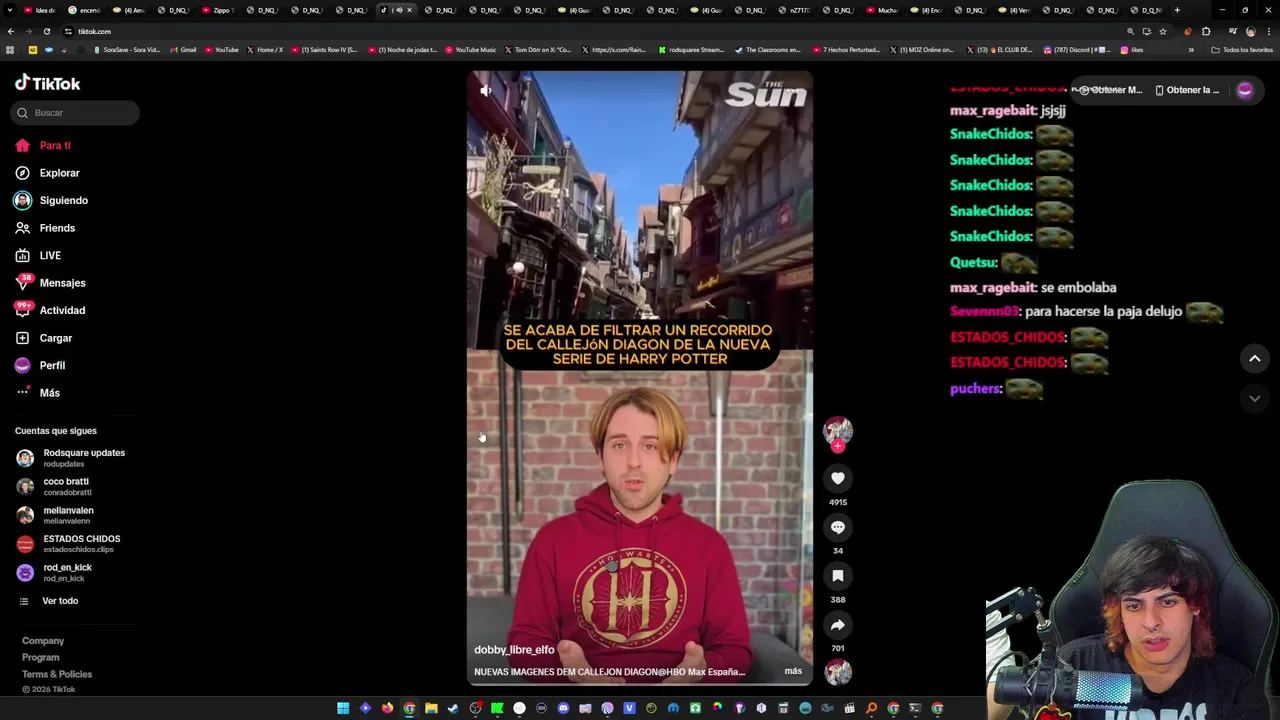Open Program footer link
The image size is (1280, 720).
[x=41, y=658]
